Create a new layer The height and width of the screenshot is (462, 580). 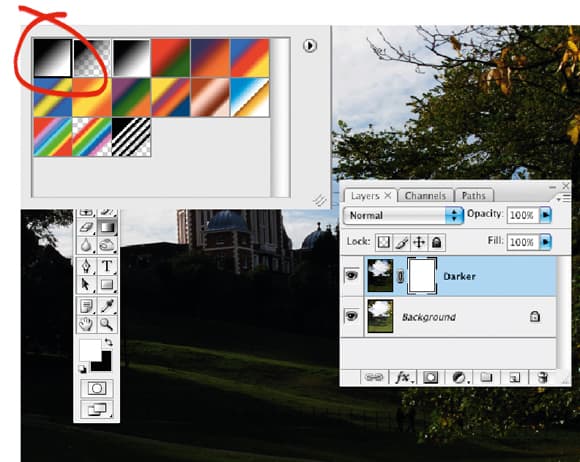pos(515,377)
